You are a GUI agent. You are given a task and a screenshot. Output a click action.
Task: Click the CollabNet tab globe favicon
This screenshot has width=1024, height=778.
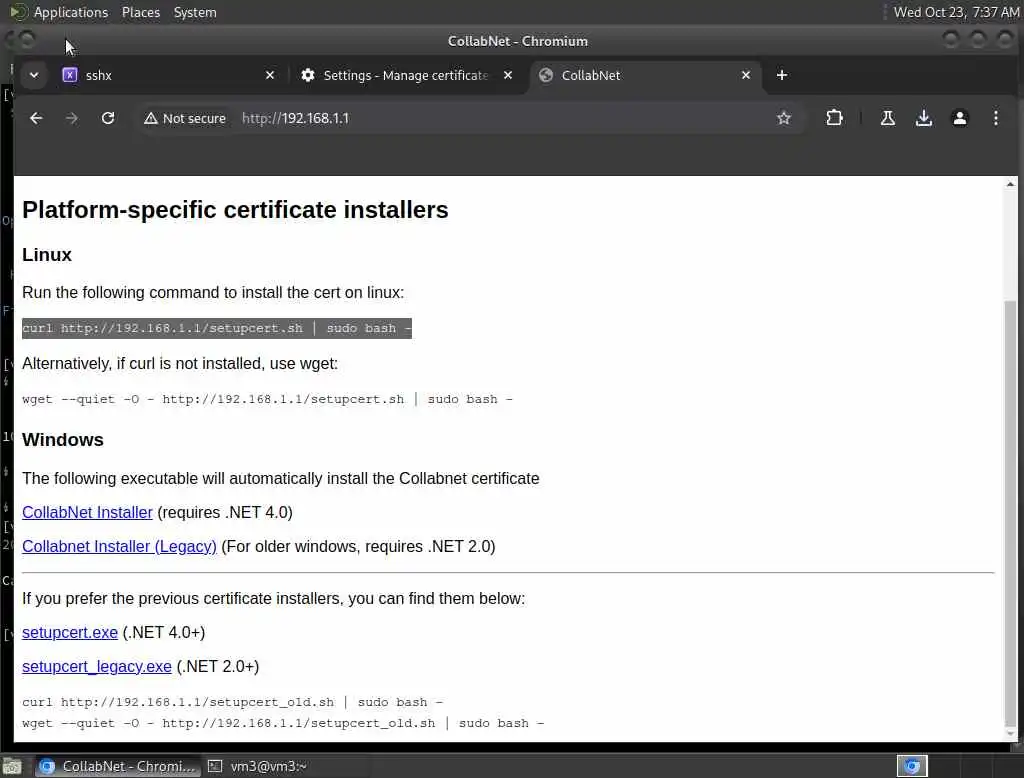[546, 75]
